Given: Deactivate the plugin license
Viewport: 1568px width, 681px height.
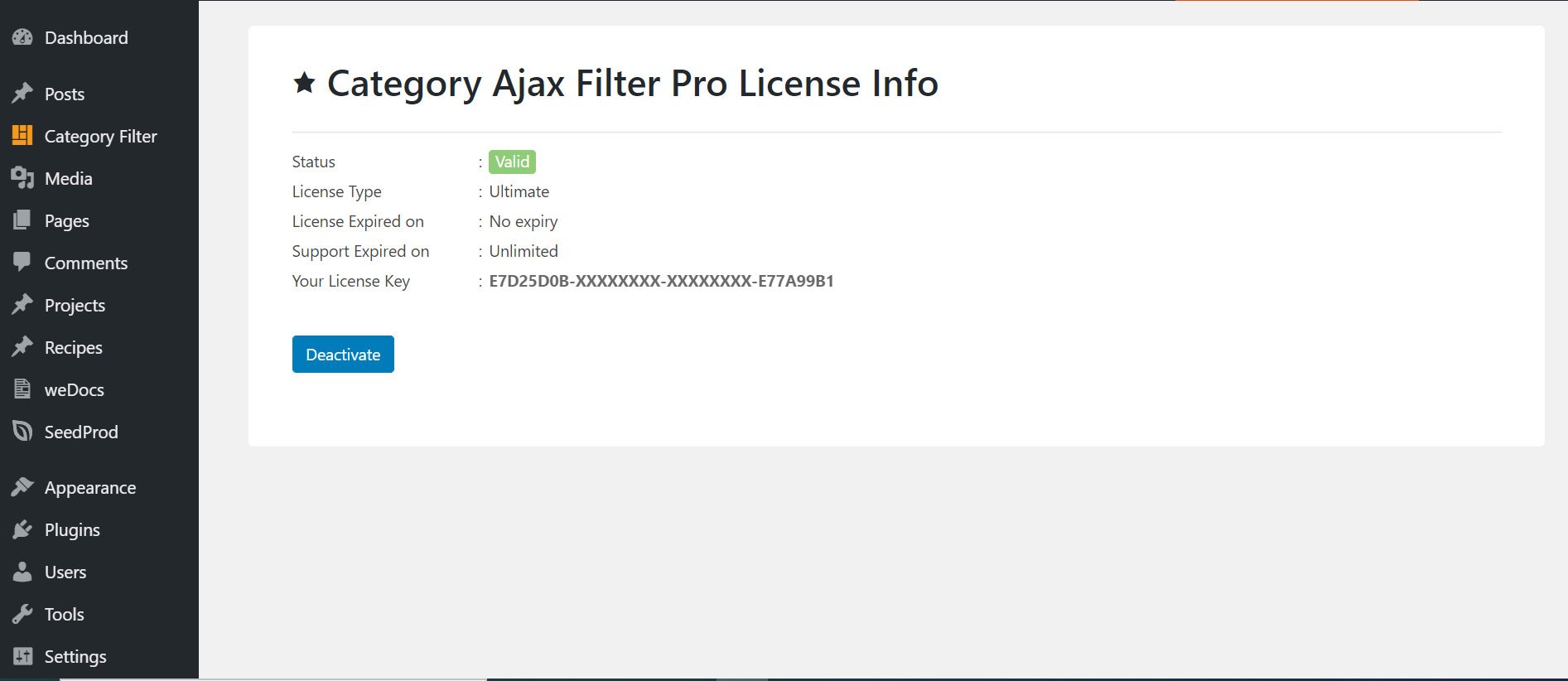Looking at the screenshot, I should click(343, 354).
